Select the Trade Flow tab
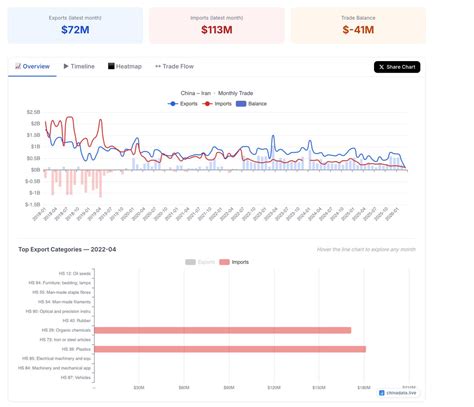Screen dimensions: 474x407 [x=174, y=66]
